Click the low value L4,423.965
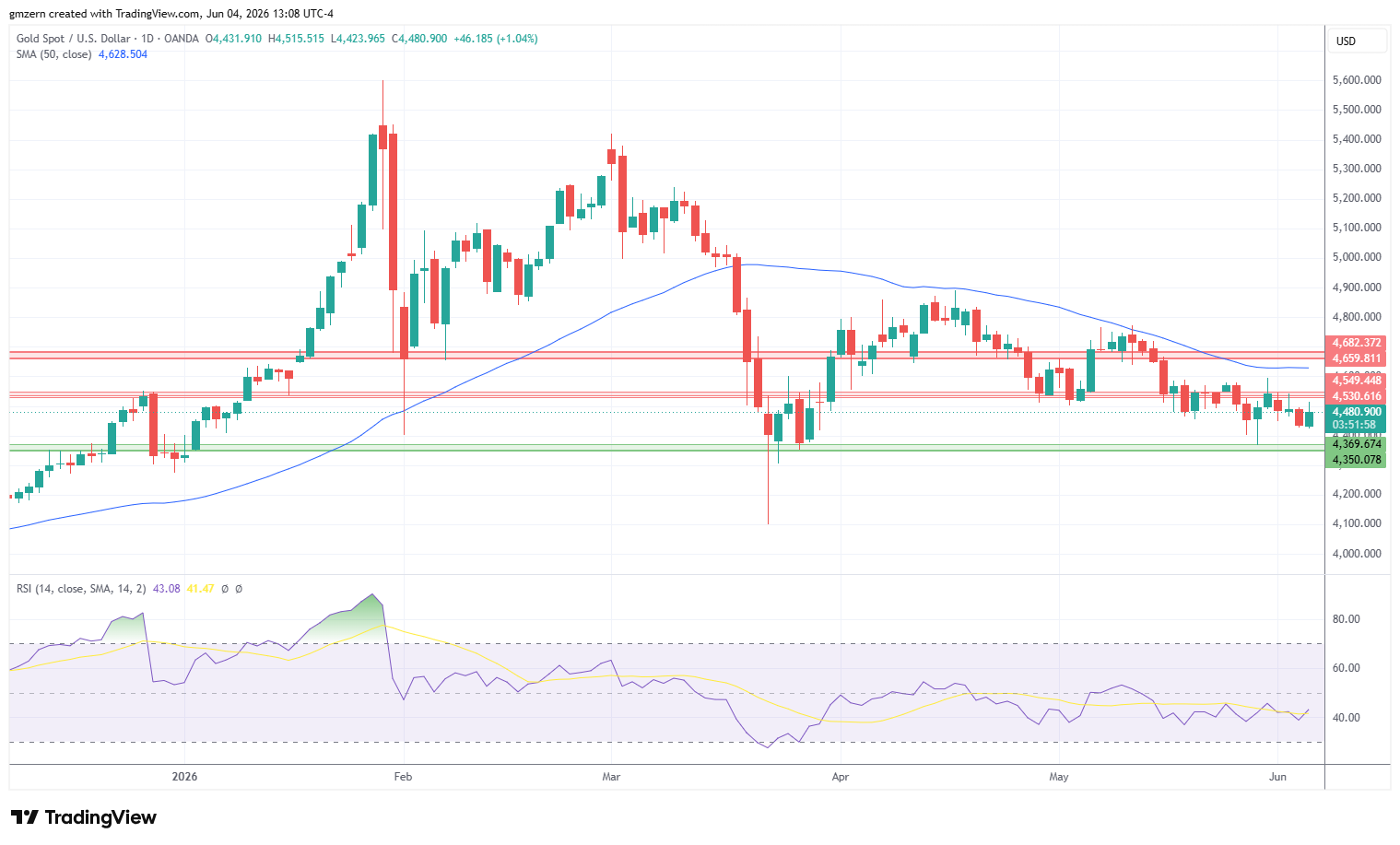1400x845 pixels. click(358, 39)
